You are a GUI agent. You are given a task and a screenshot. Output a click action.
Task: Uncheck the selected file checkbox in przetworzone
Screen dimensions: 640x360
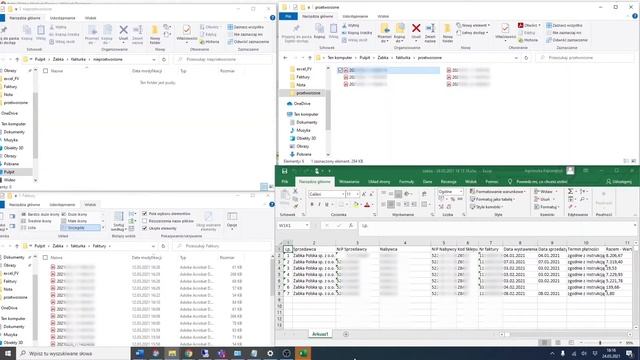click(340, 70)
